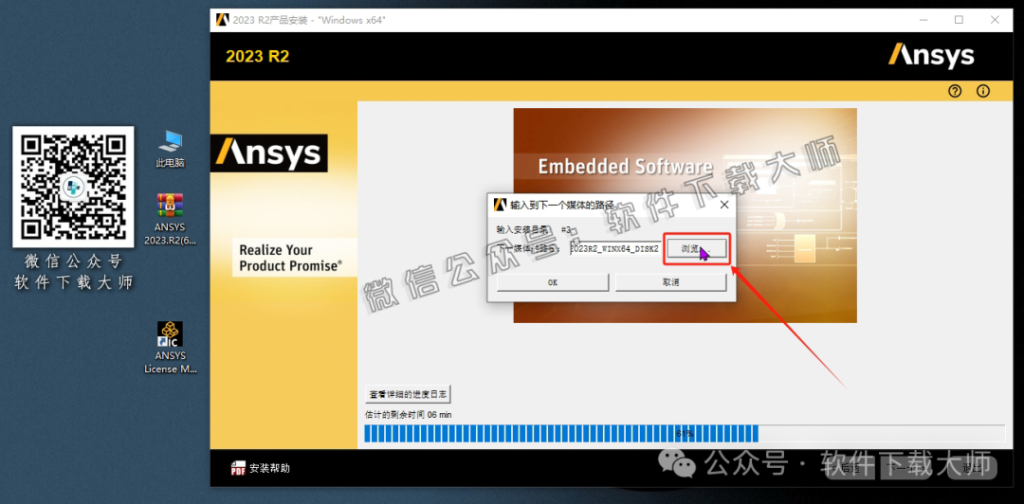Click the 浏览 browse button
The height and width of the screenshot is (504, 1024).
696,249
